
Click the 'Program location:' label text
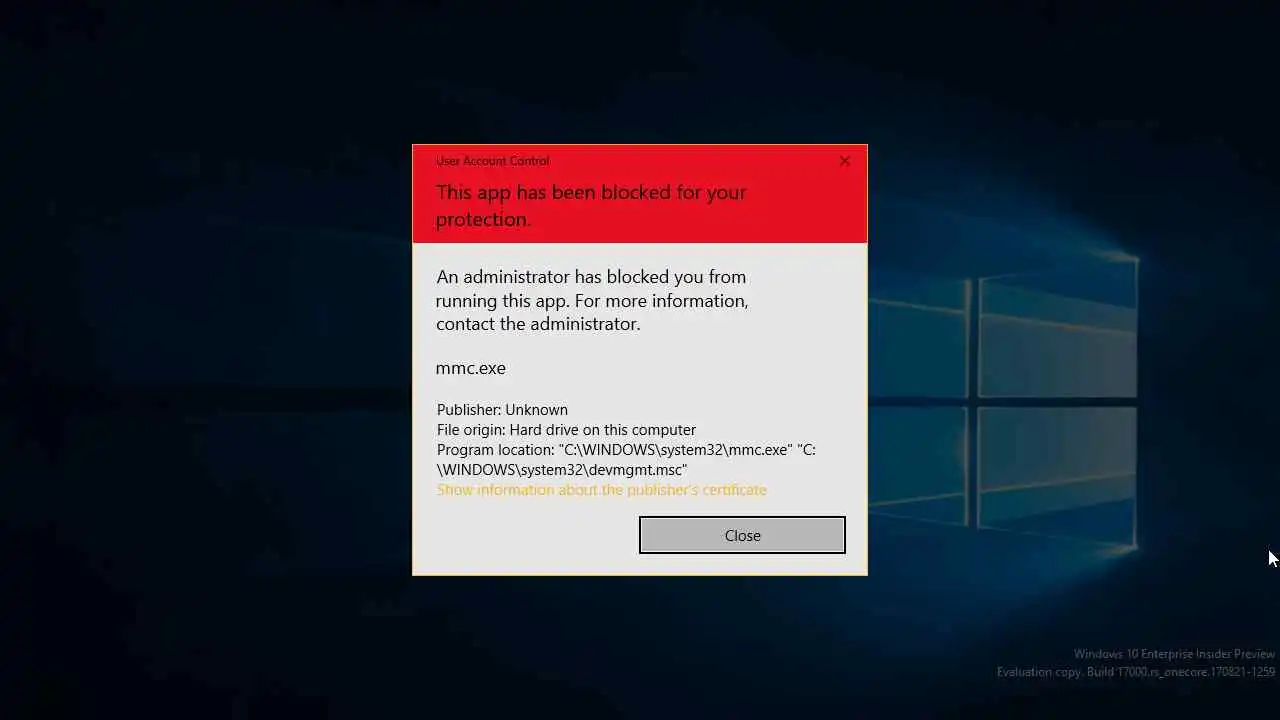point(496,450)
